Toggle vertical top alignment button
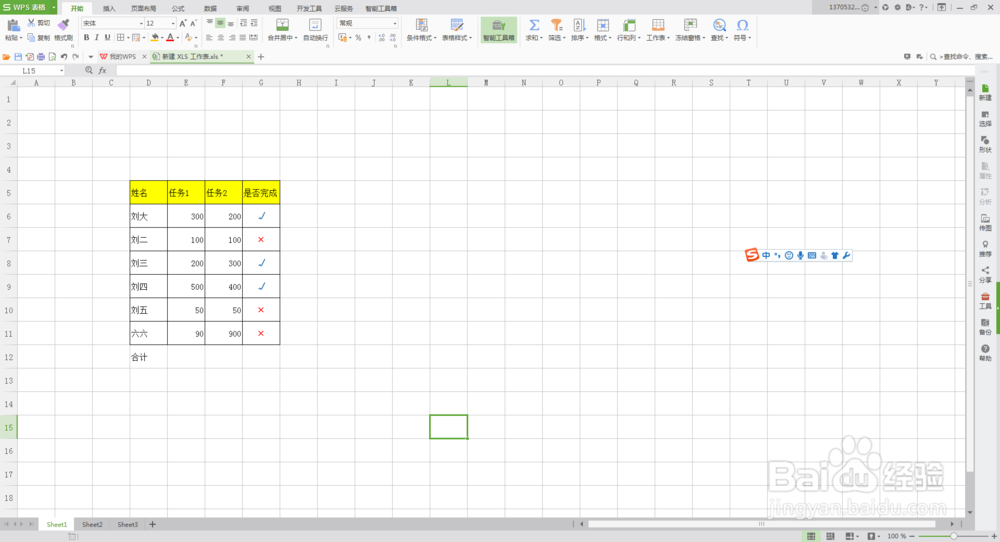Screen dimensions: 1000x542 pyautogui.click(x=209, y=23)
